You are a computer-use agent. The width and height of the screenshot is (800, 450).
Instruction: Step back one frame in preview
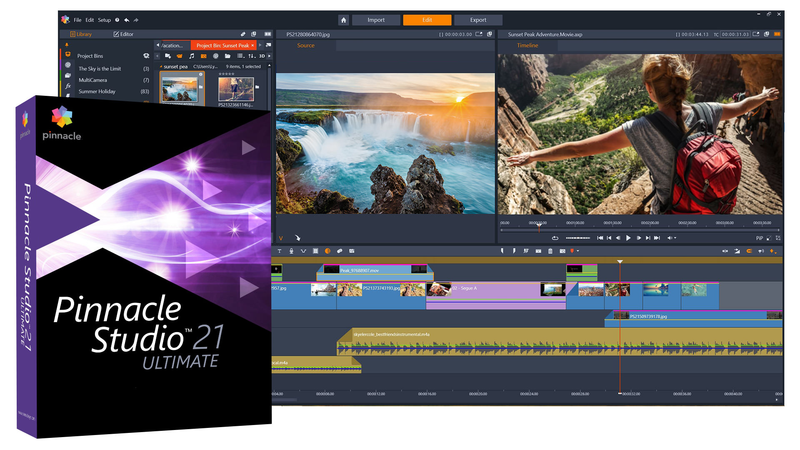click(x=618, y=238)
